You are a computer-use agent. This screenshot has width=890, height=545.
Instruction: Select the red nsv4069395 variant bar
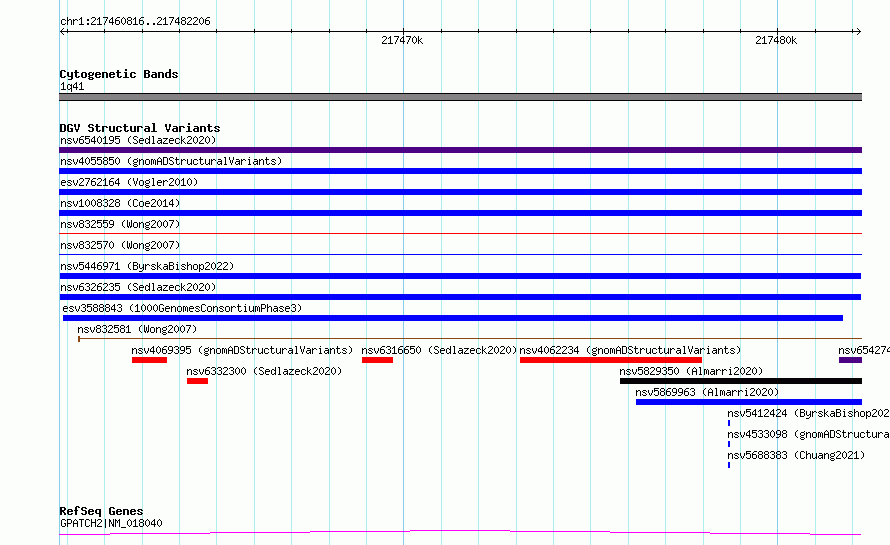[x=149, y=360]
